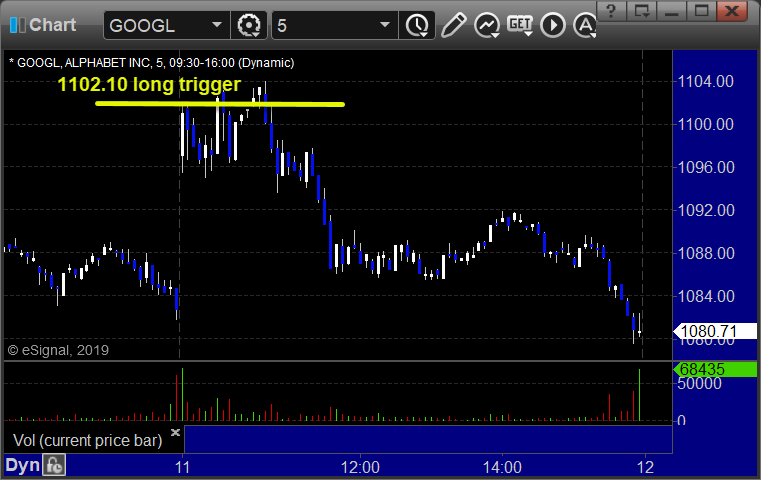Screen dimensions: 761x480
Task: Close the Vol study panel
Action: [x=175, y=432]
